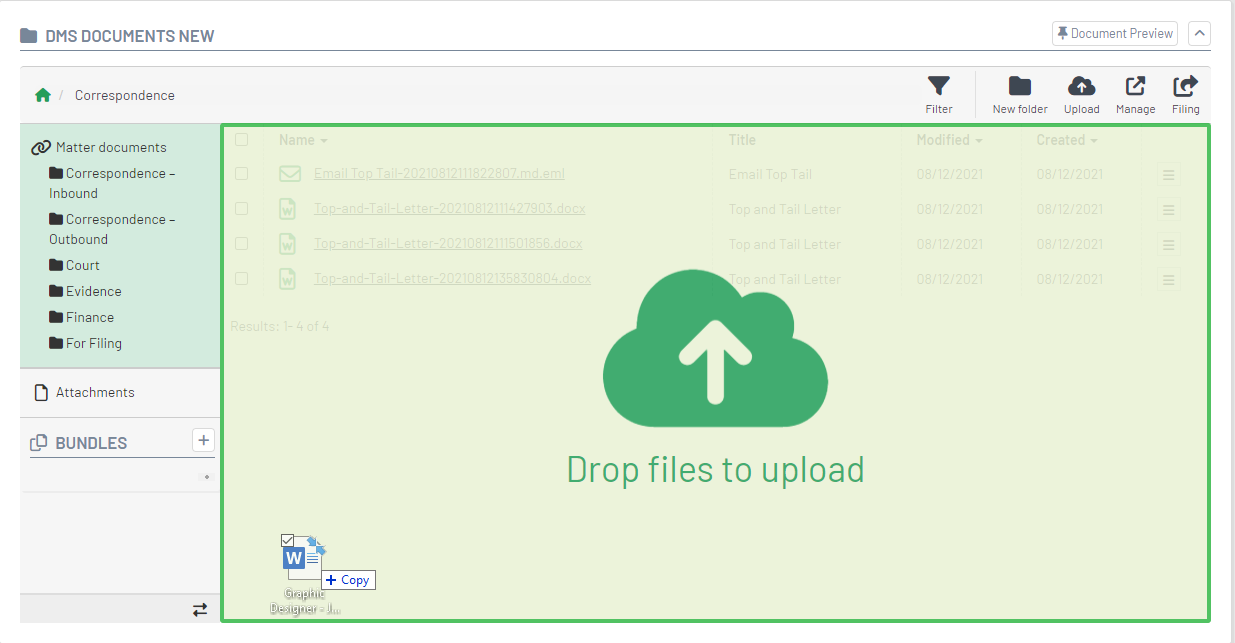Click the home icon in the breadcrumb

coord(43,94)
